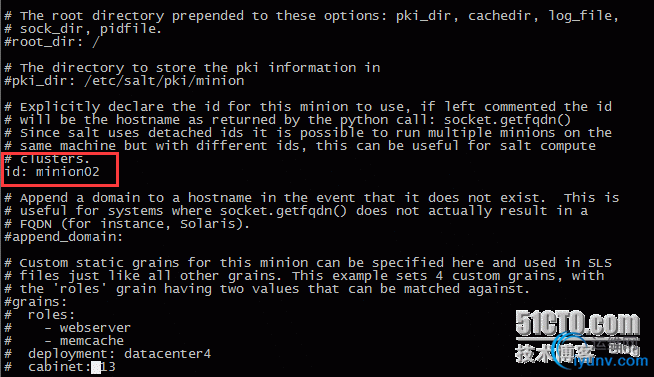Click 'The directory to store the pki' comment
654x377 pixels.
point(139,68)
